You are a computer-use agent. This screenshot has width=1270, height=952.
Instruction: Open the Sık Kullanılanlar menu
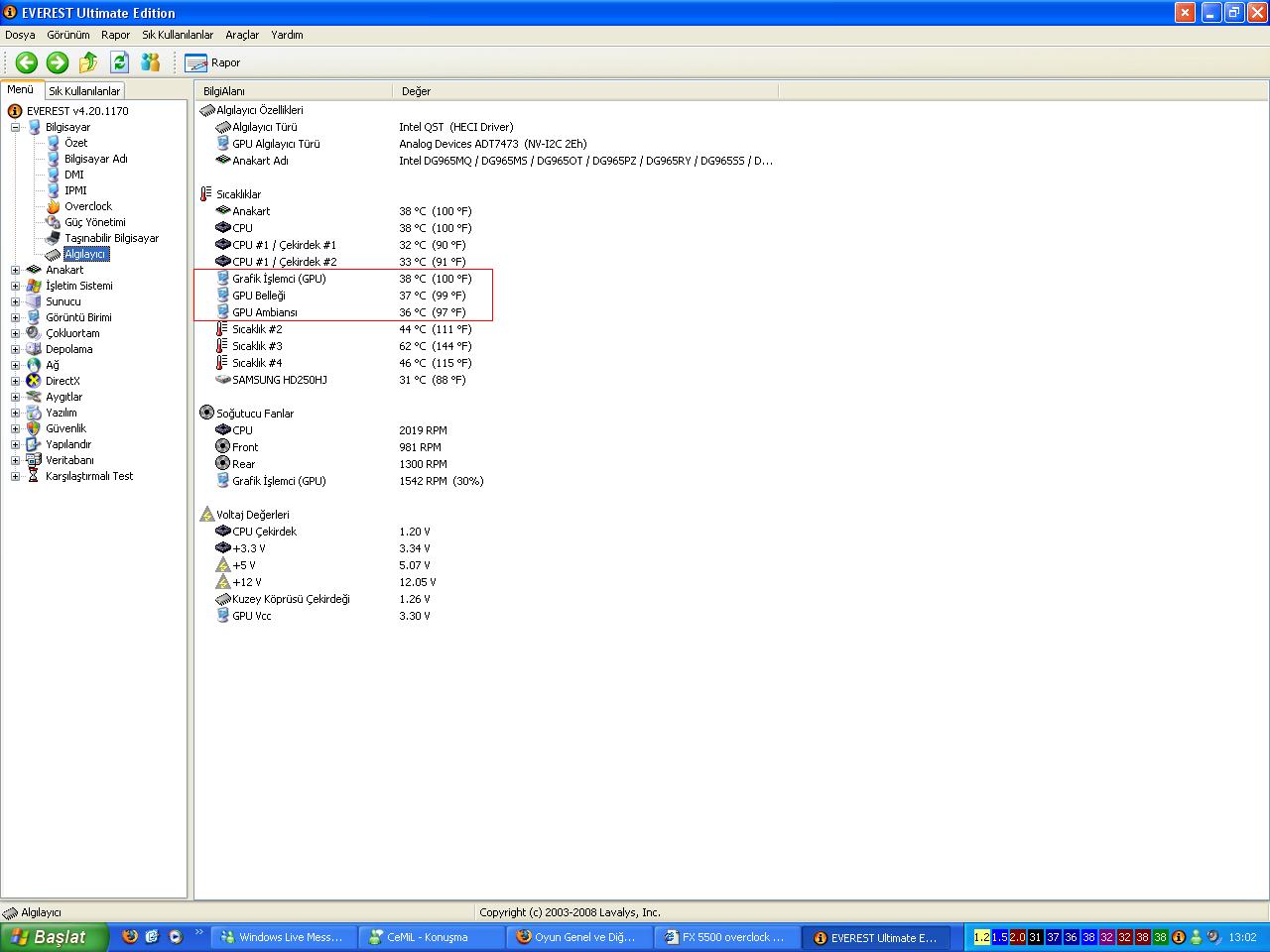(178, 35)
